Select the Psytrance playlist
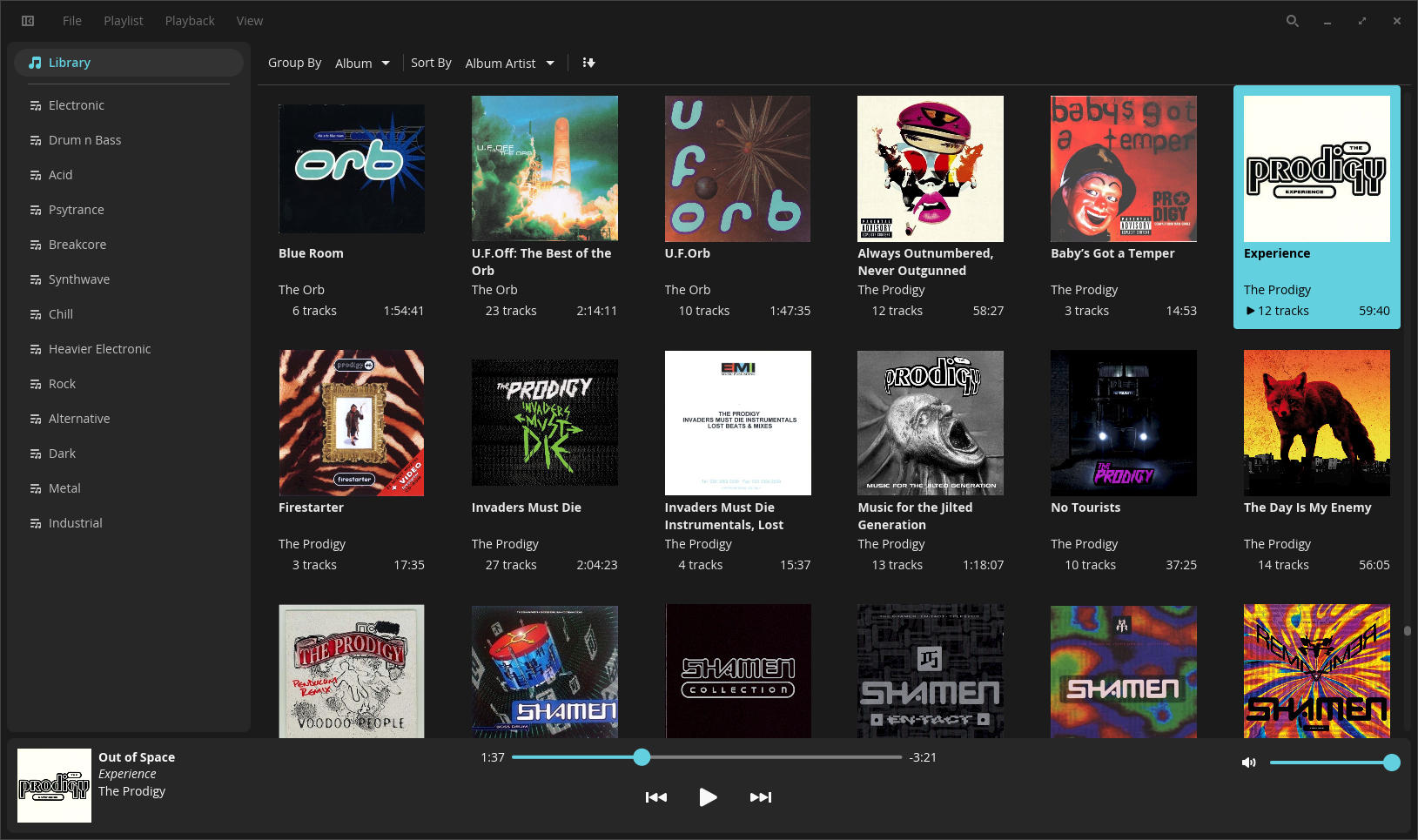1418x840 pixels. 76,210
